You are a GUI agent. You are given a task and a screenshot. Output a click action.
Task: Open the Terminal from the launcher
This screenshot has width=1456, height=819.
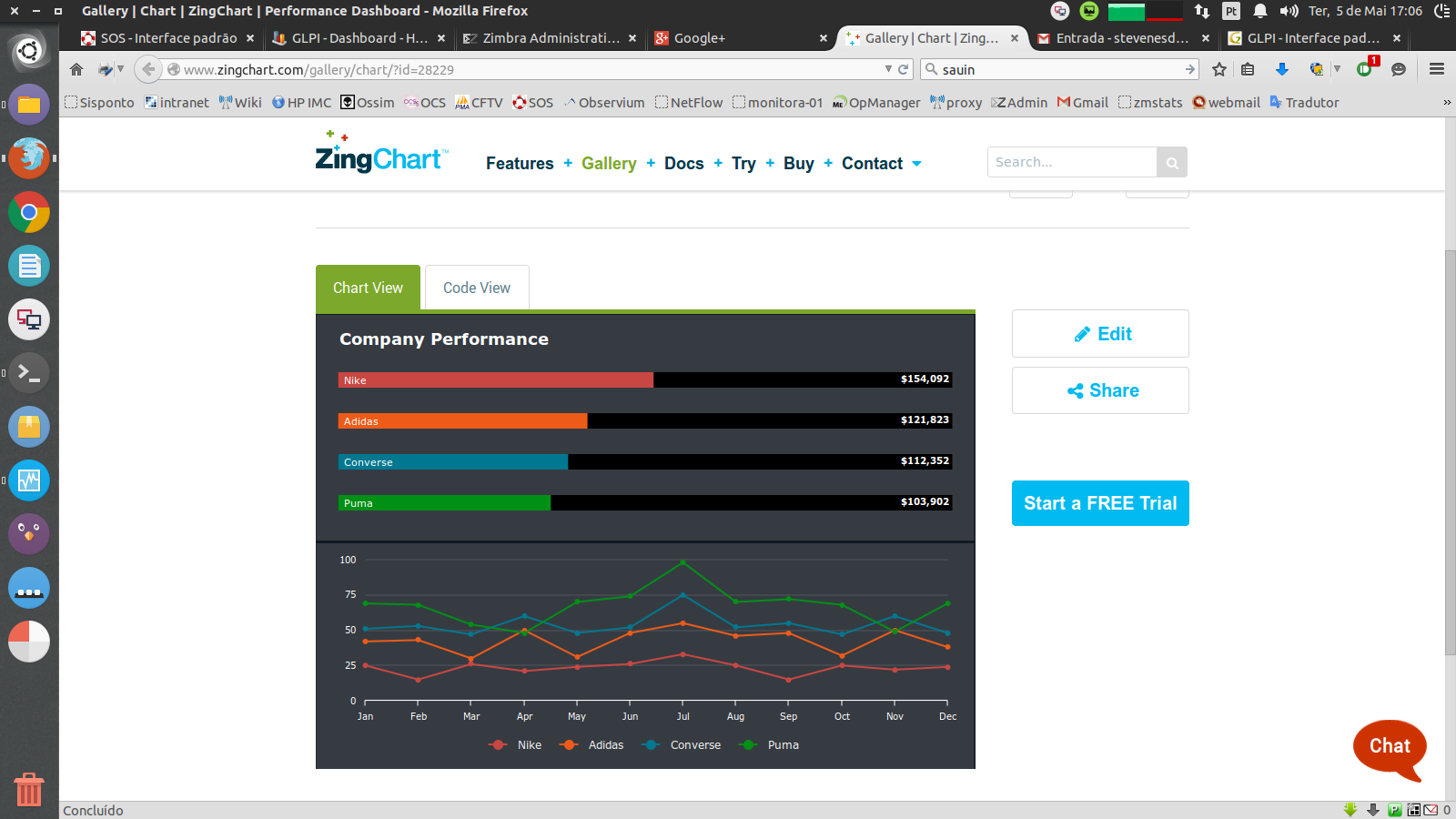point(29,373)
